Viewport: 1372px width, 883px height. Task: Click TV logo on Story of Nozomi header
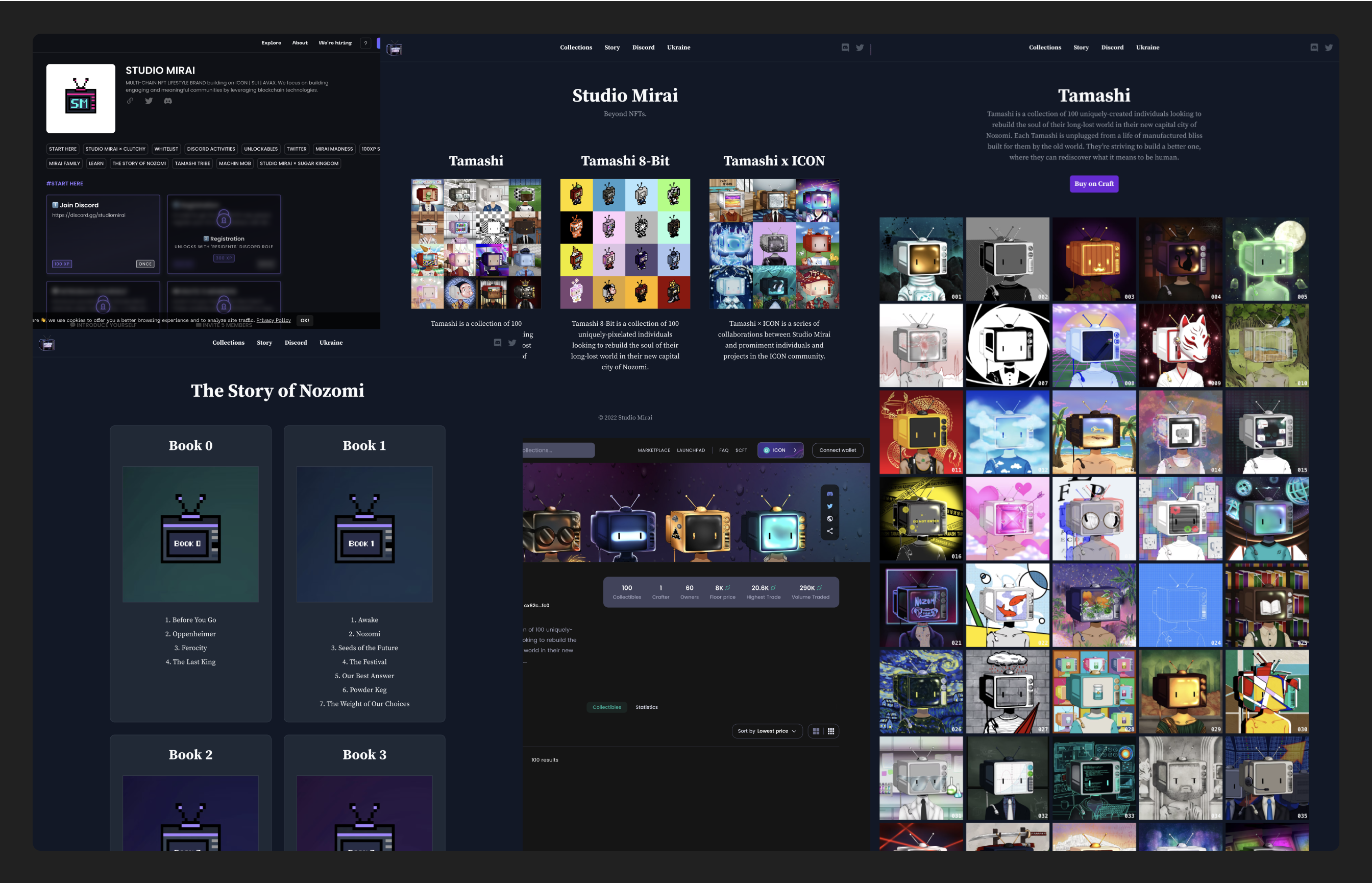[46, 344]
